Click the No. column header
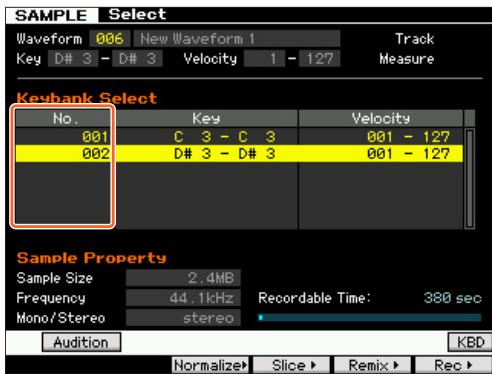This screenshot has width=492, height=374. click(x=63, y=118)
